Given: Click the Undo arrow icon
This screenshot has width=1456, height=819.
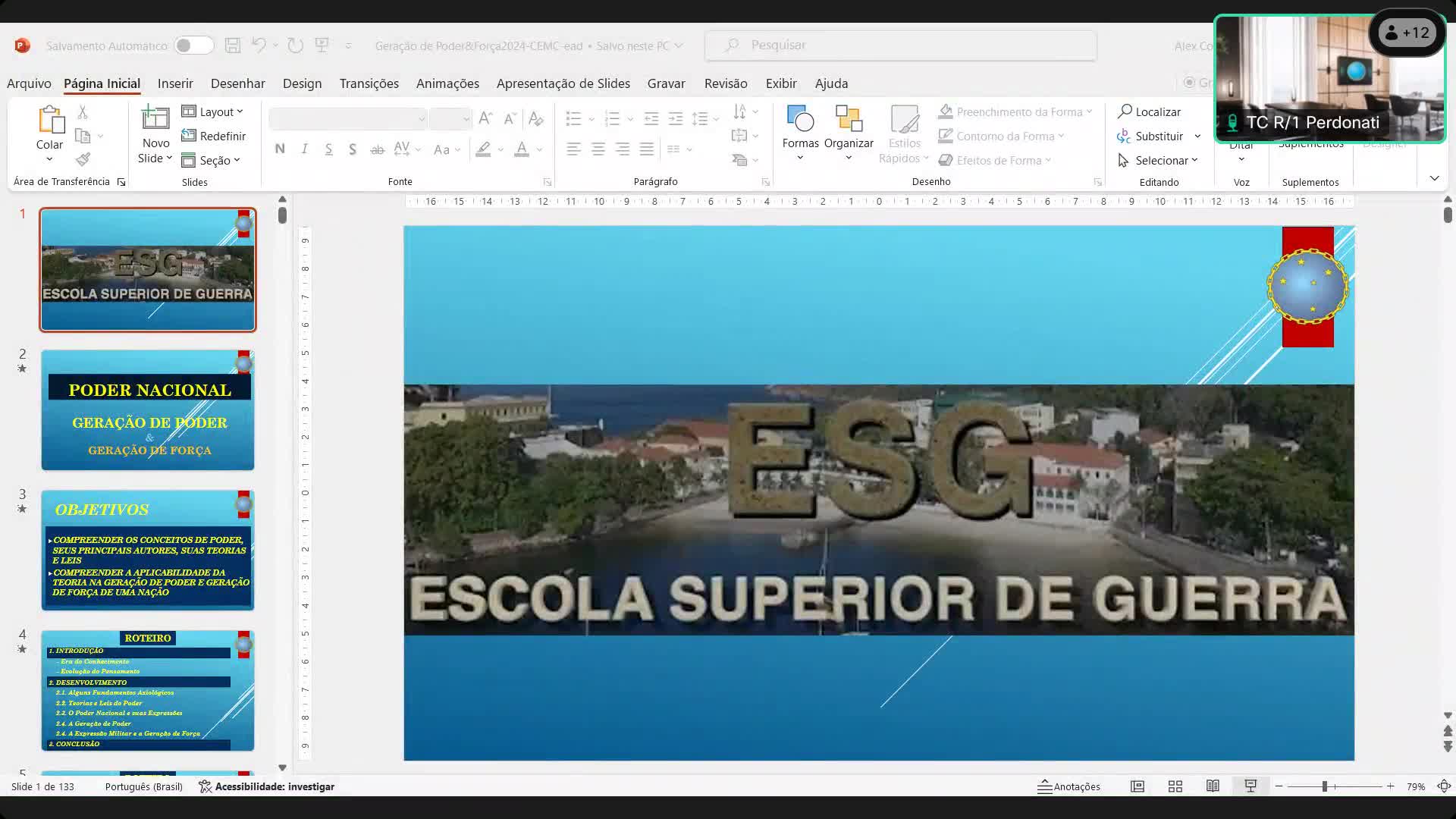Looking at the screenshot, I should click(259, 45).
